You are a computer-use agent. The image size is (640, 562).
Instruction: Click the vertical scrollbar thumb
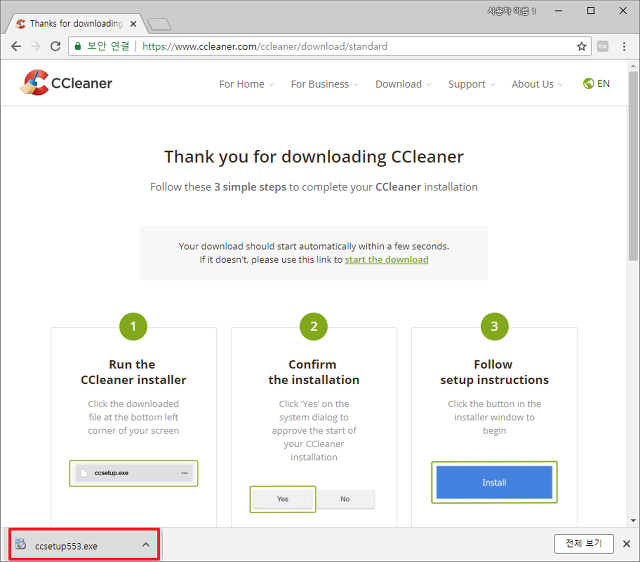point(633,166)
